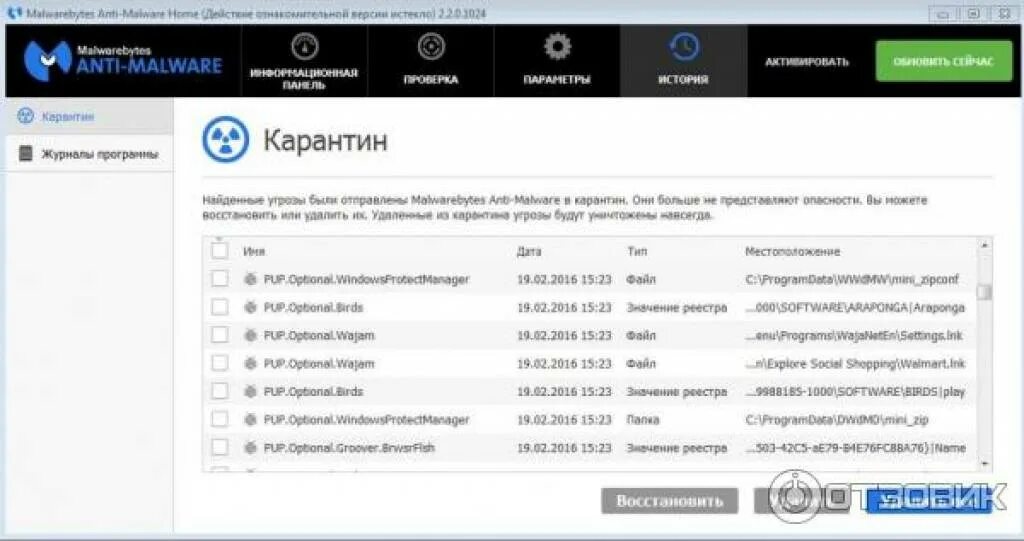Check the Walmart.lnk Wajam row checkbox

pyautogui.click(x=219, y=363)
